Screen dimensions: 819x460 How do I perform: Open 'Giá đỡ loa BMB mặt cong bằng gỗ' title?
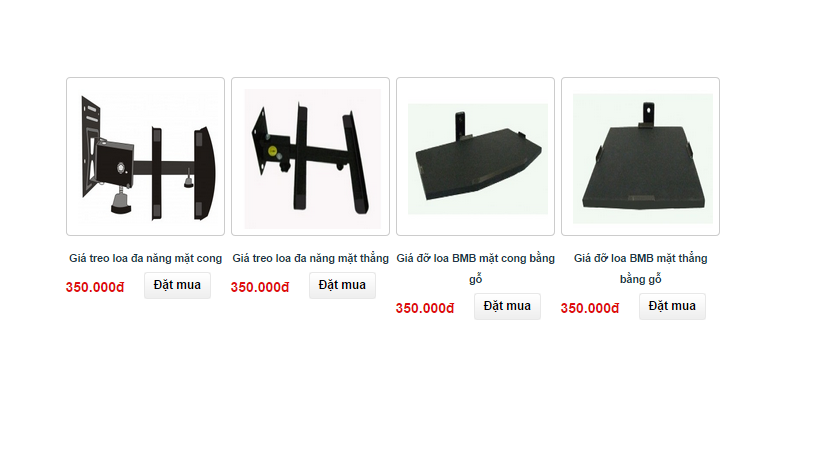475,268
